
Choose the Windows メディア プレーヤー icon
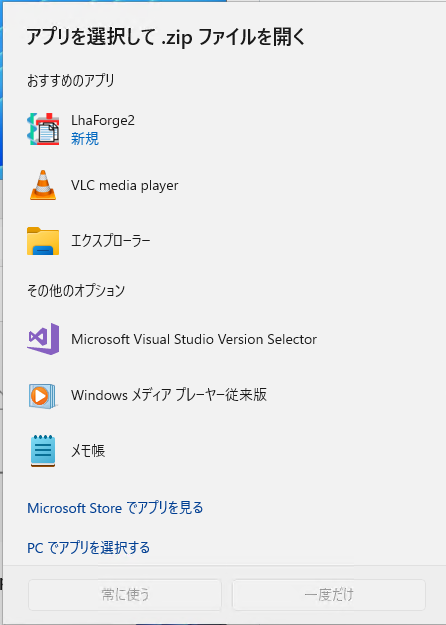click(43, 396)
